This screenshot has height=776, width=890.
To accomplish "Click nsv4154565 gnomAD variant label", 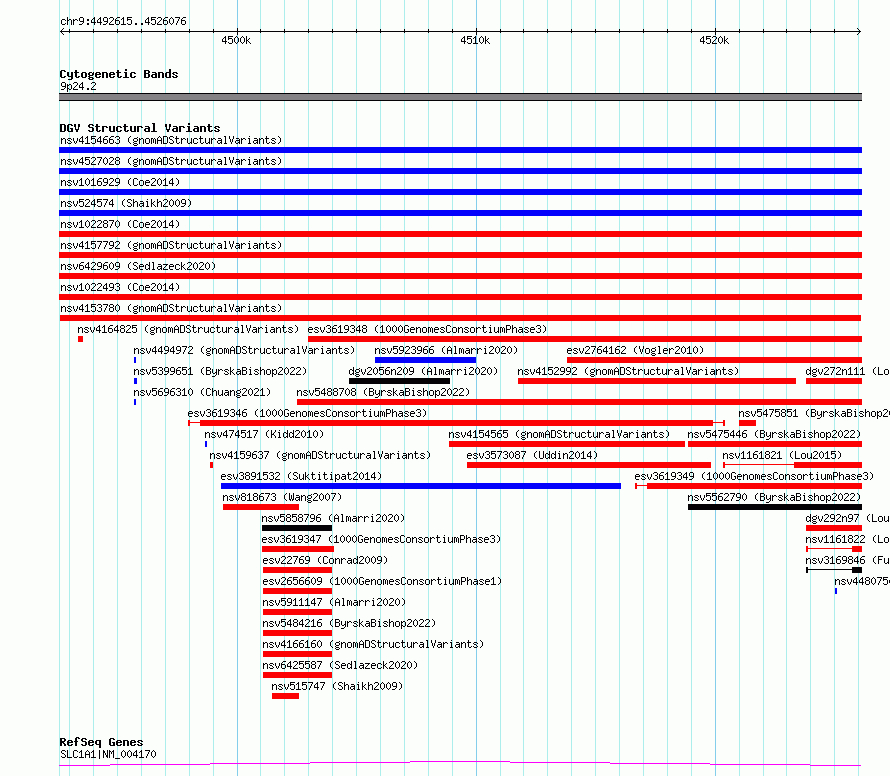I will click(559, 434).
